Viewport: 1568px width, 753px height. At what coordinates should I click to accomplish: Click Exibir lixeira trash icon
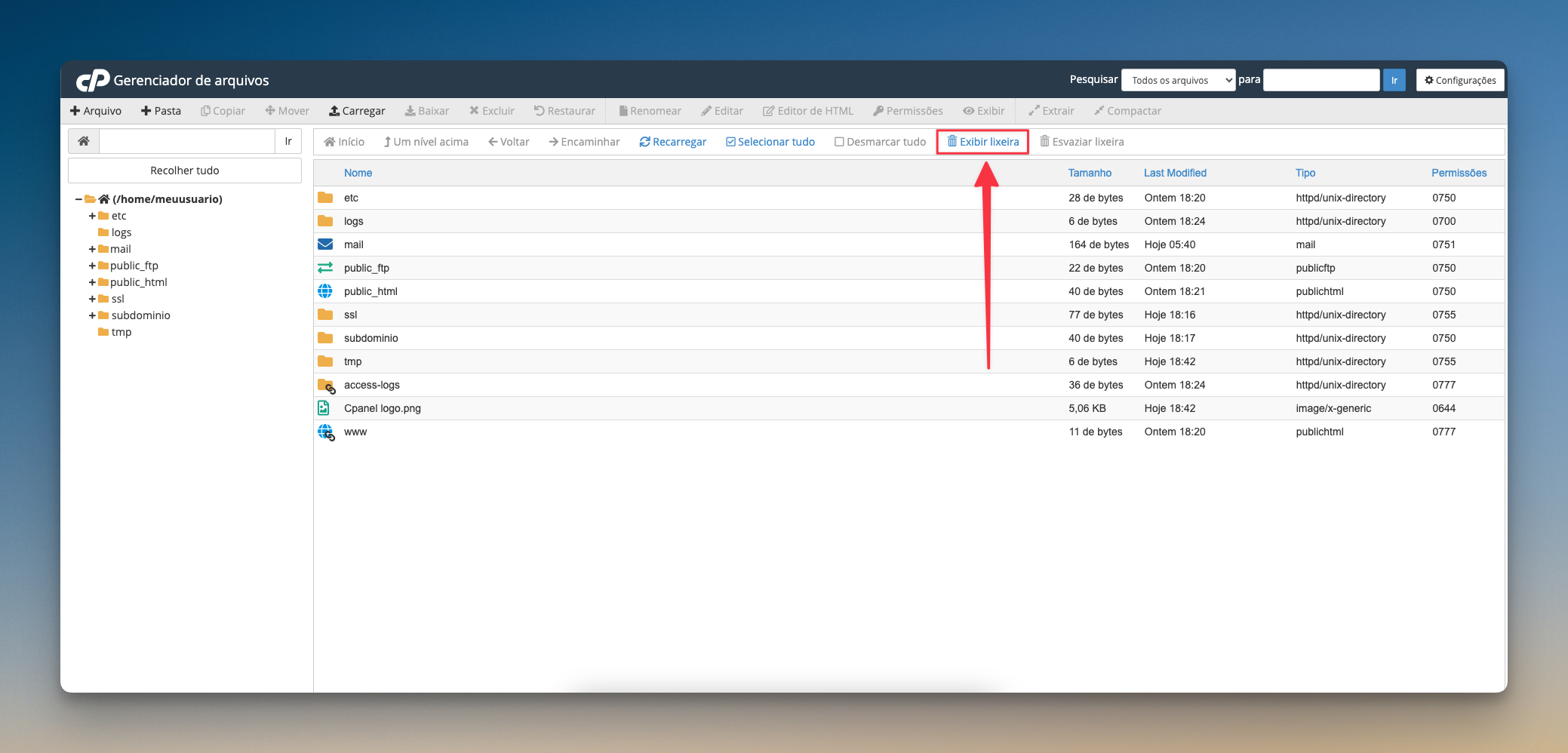point(952,141)
